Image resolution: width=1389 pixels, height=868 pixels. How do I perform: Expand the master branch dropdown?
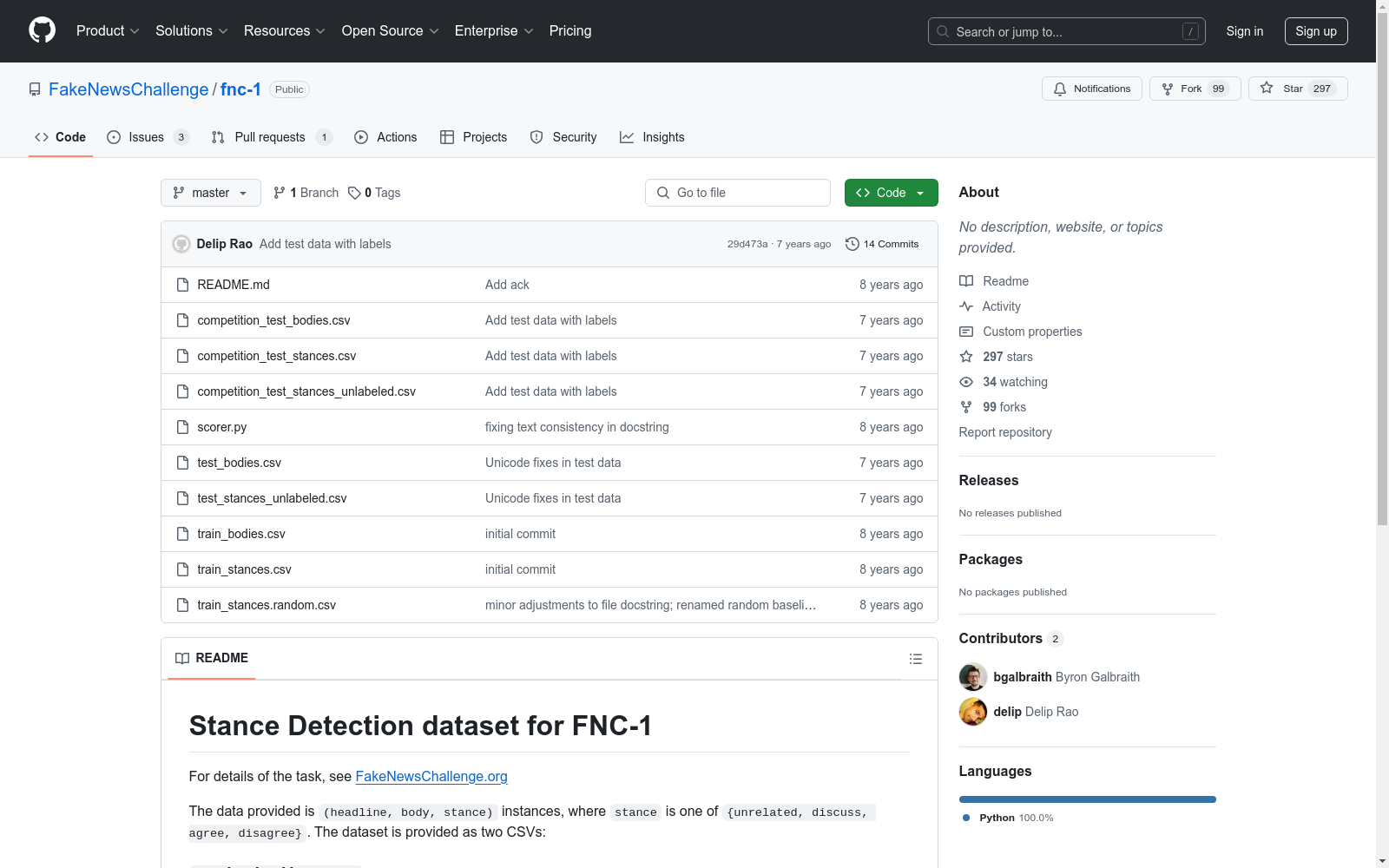click(x=211, y=193)
